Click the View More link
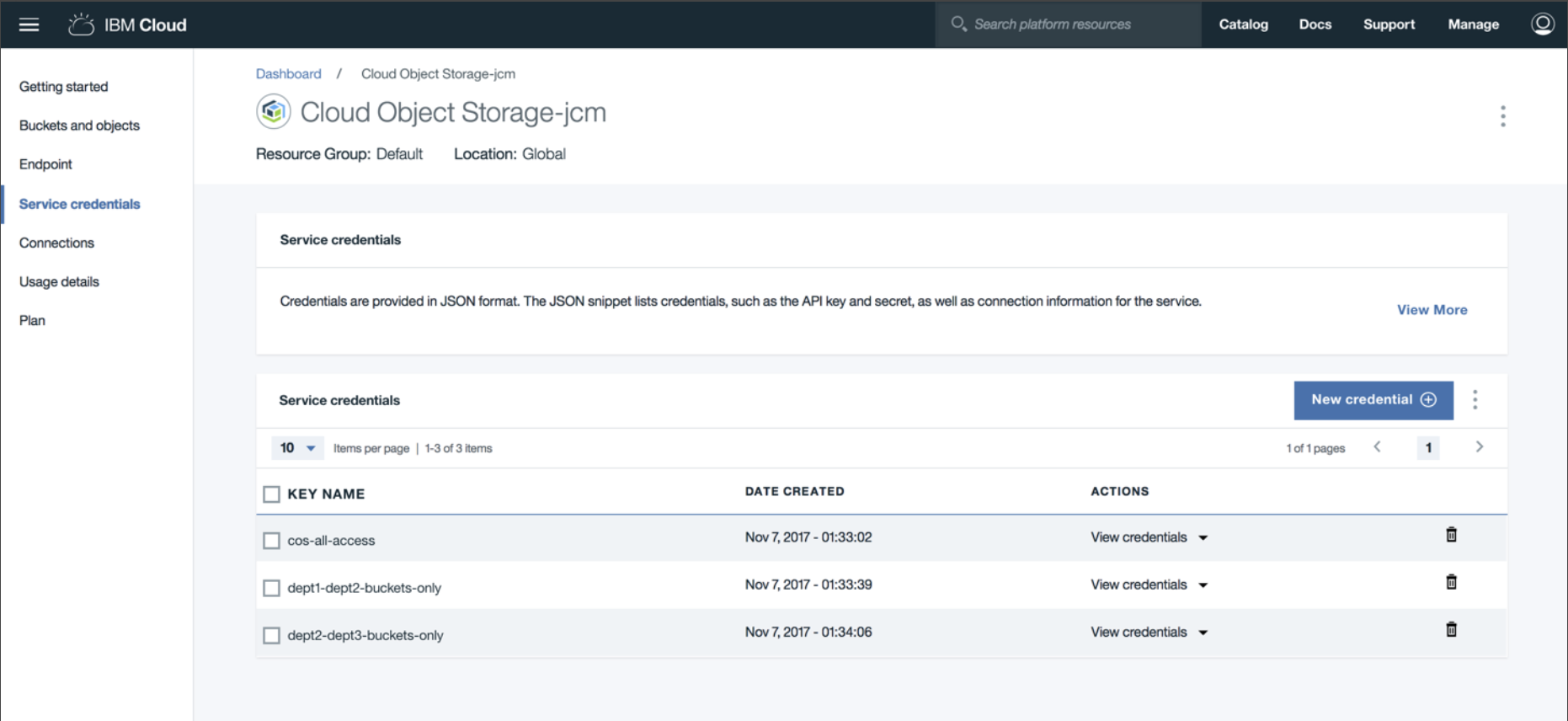 pyautogui.click(x=1432, y=310)
